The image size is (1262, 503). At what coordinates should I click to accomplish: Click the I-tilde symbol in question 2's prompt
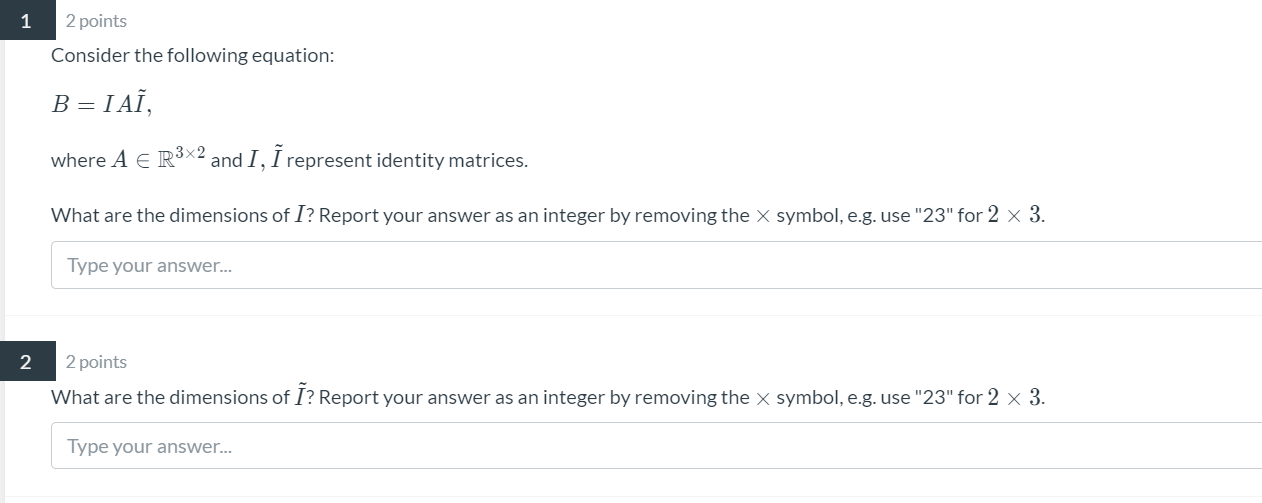[x=300, y=395]
